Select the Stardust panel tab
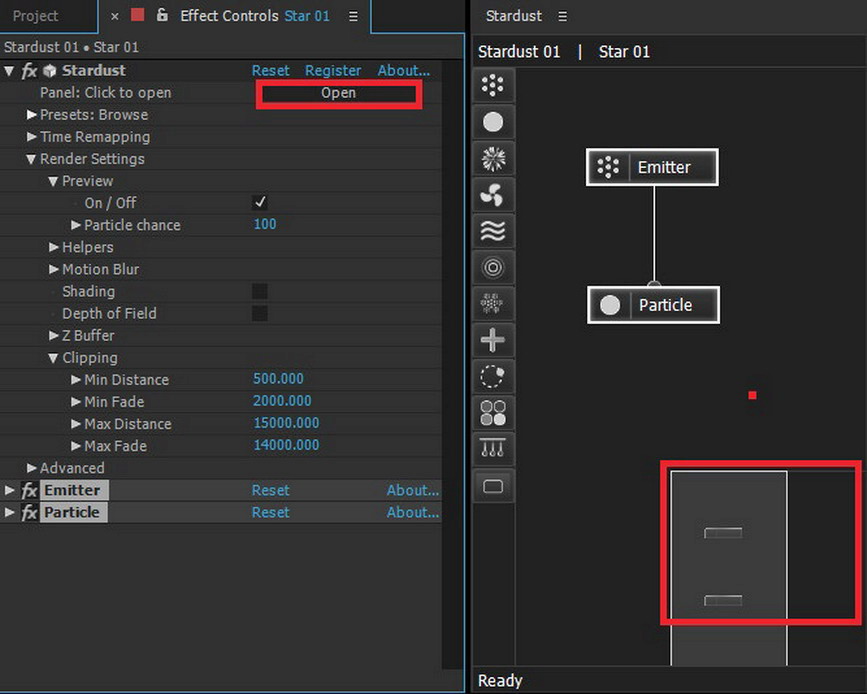The image size is (867, 694). 514,16
